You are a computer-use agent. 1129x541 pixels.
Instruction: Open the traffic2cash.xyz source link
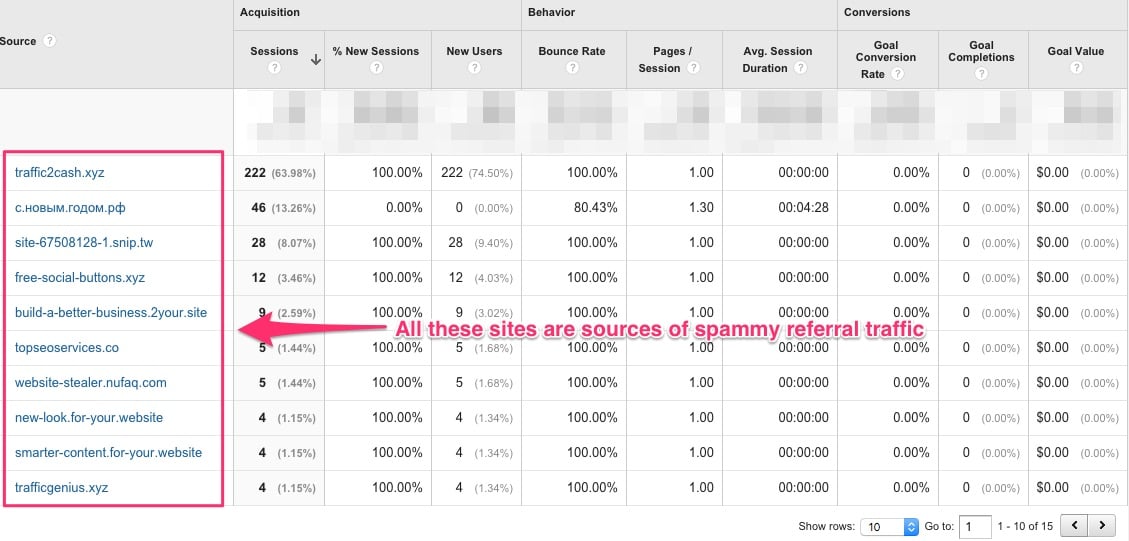pyautogui.click(x=59, y=173)
